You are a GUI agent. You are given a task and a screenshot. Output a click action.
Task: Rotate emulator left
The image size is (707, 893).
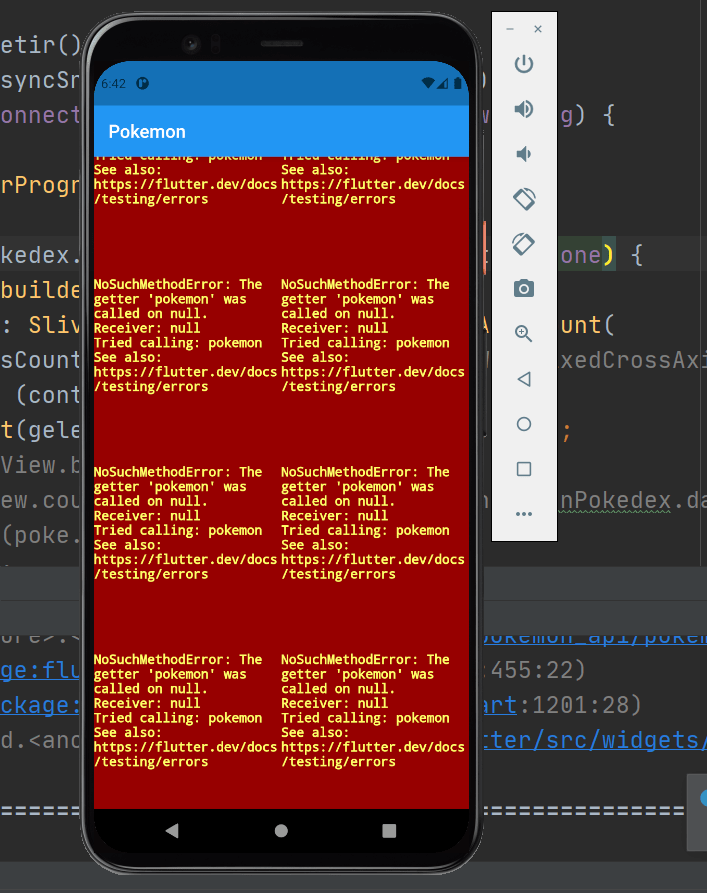point(524,199)
